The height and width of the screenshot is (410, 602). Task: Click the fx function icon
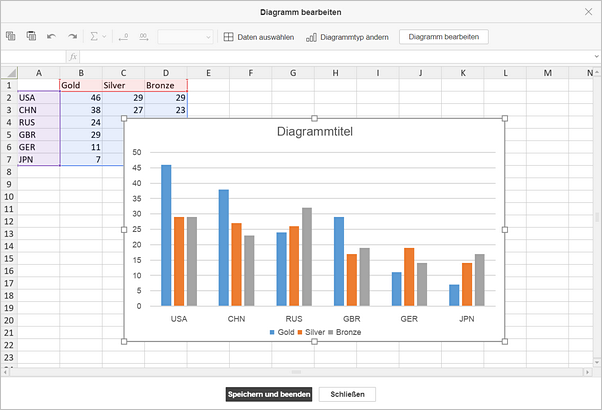tap(73, 56)
